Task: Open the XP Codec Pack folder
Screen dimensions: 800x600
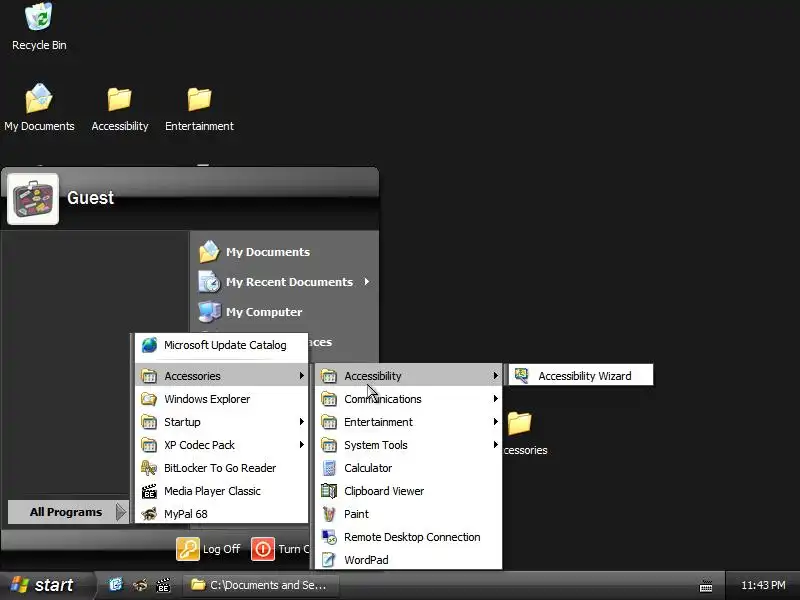Action: coord(221,445)
